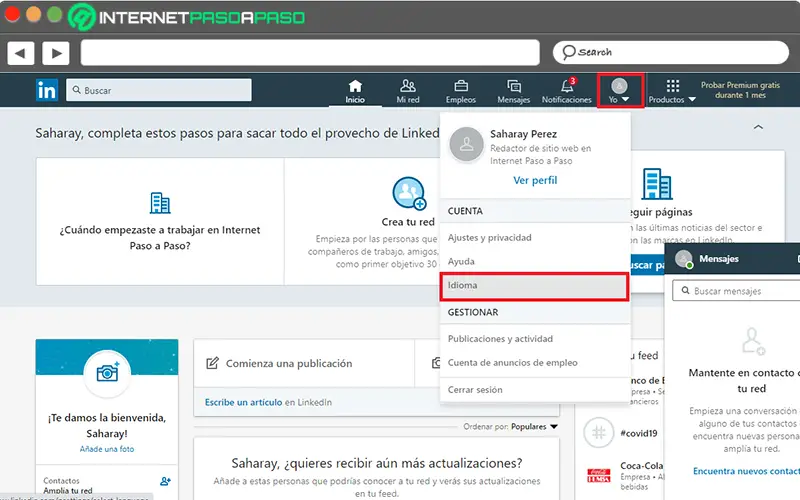Click the Ver perfil link
800x500 pixels.
pyautogui.click(x=535, y=180)
